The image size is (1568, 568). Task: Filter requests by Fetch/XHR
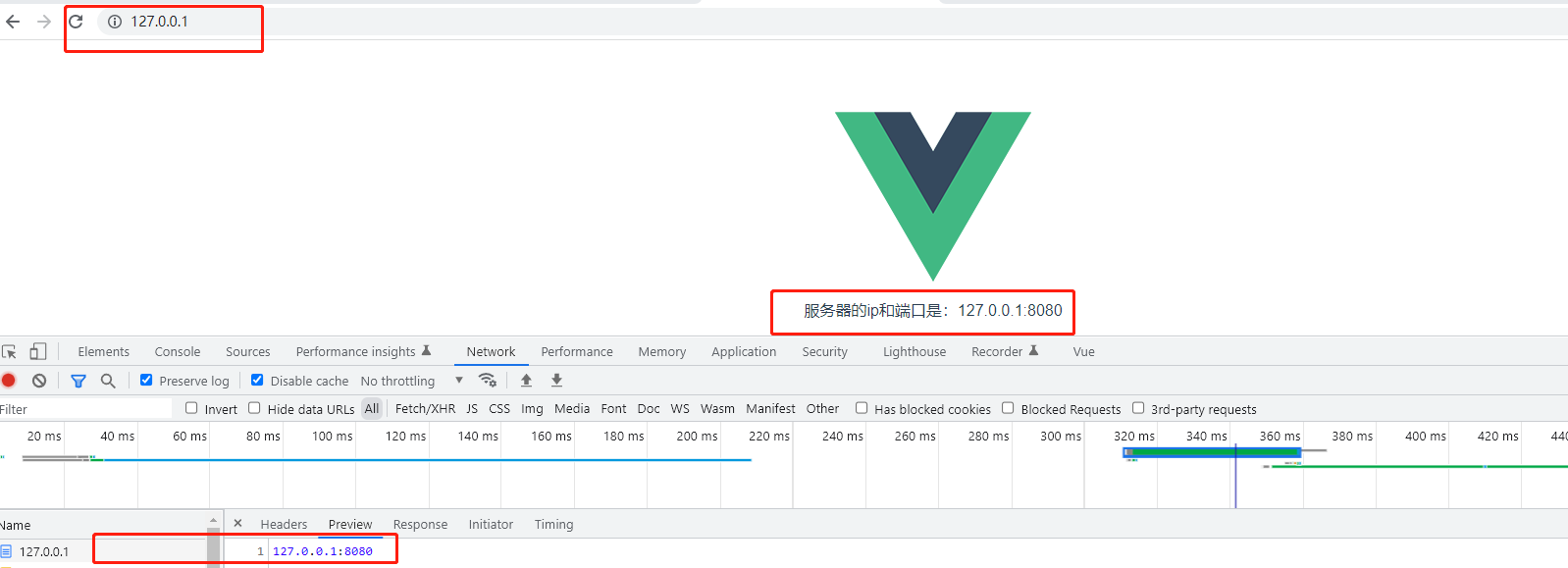click(x=425, y=409)
